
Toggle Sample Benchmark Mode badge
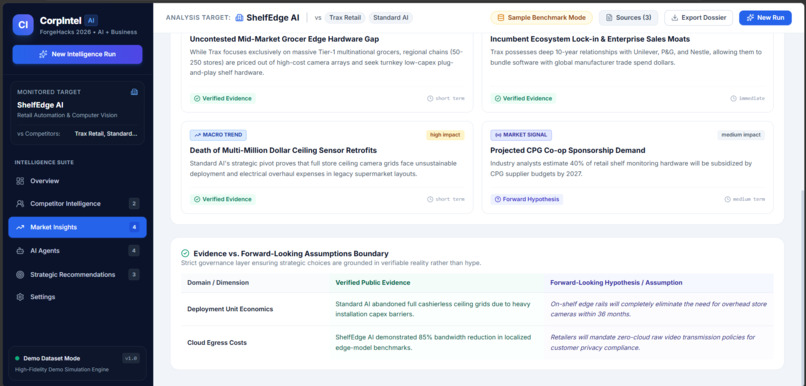(x=541, y=17)
